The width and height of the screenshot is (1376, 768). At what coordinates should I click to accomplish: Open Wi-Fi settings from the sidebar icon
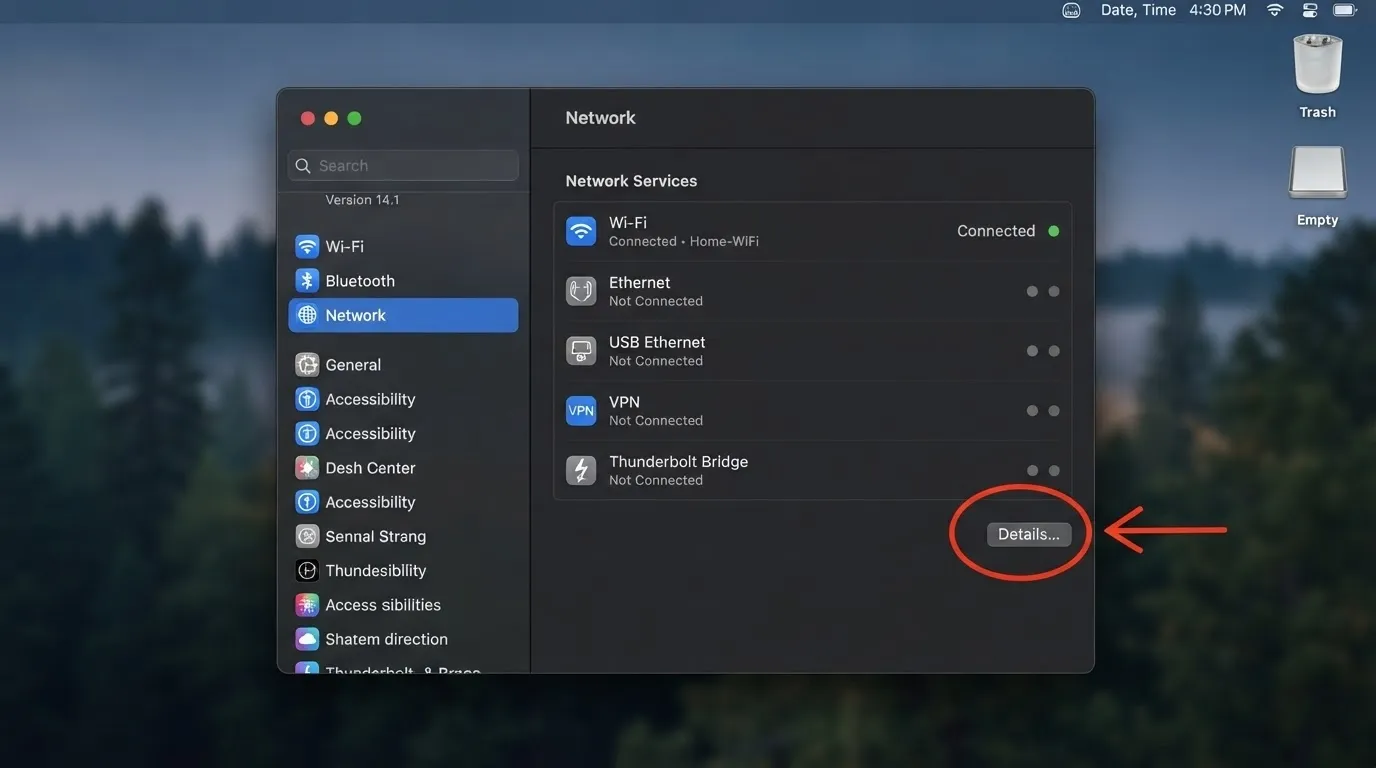[307, 246]
